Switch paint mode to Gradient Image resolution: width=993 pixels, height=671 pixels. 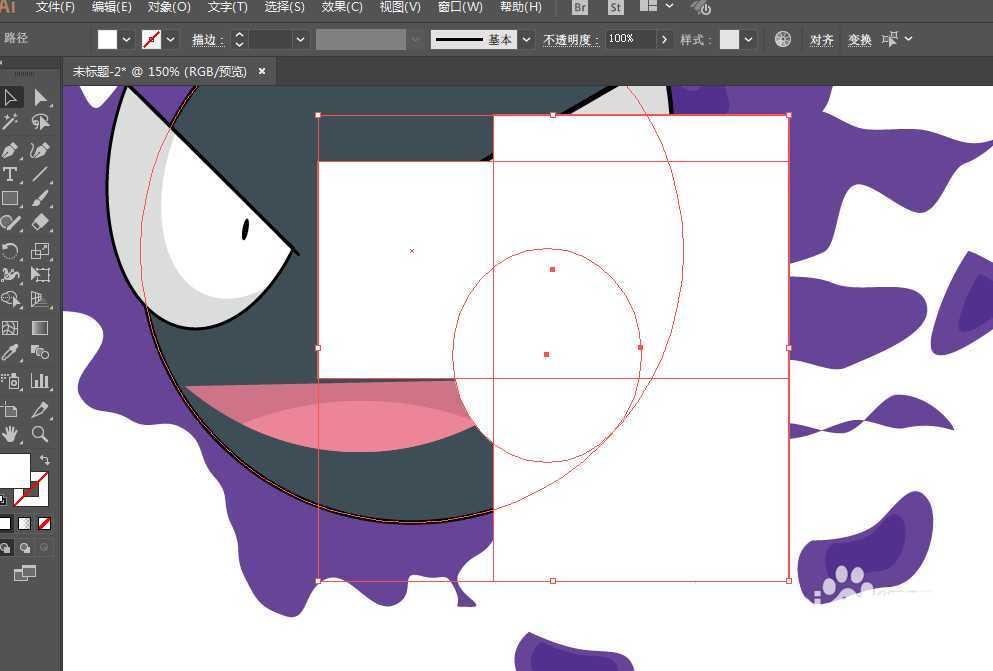point(24,523)
